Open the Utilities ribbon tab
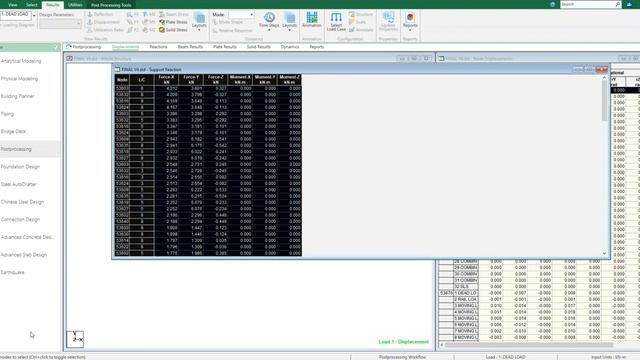The width and height of the screenshot is (640, 360). pyautogui.click(x=75, y=5)
